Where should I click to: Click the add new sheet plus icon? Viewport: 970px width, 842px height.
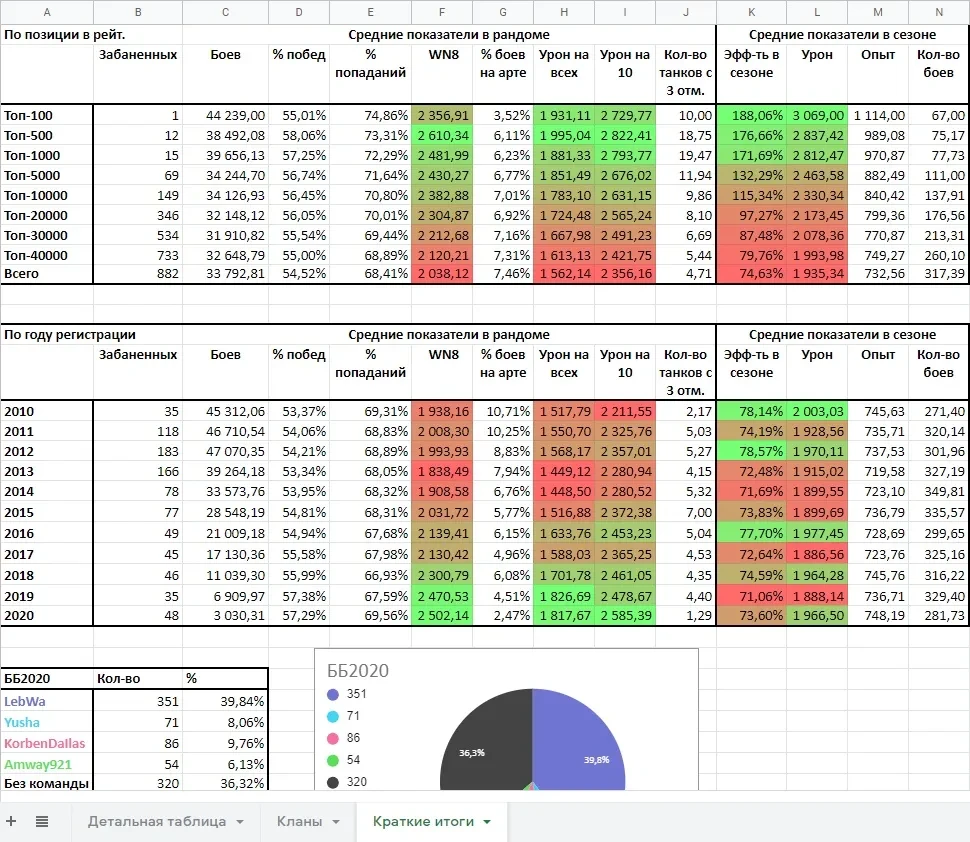[12, 821]
